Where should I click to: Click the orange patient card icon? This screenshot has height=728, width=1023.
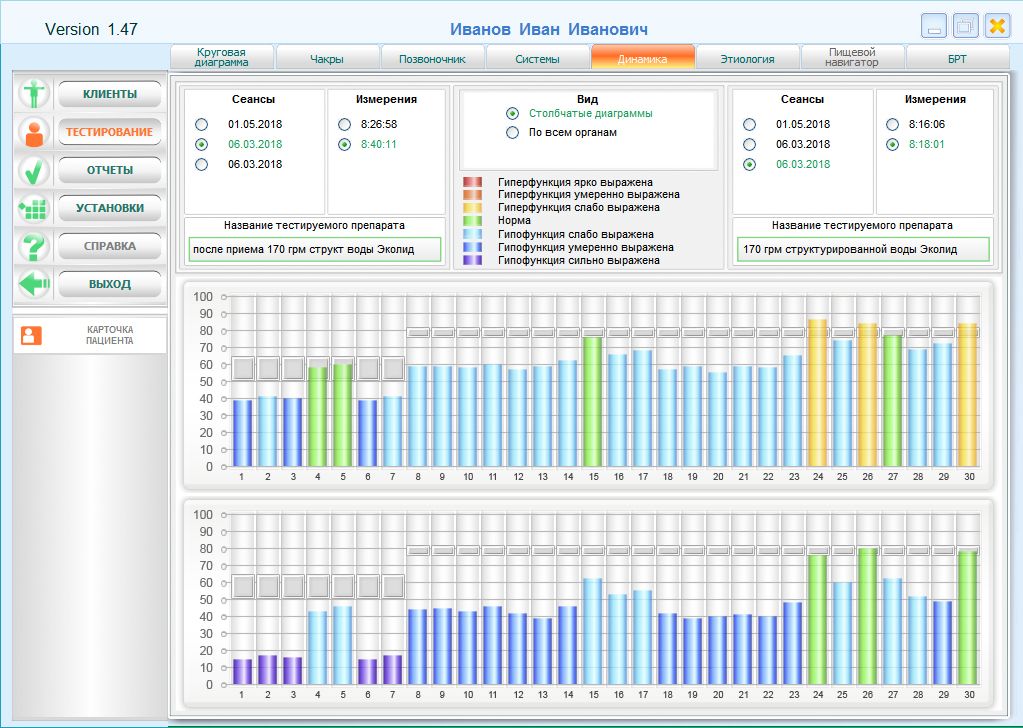point(32,336)
